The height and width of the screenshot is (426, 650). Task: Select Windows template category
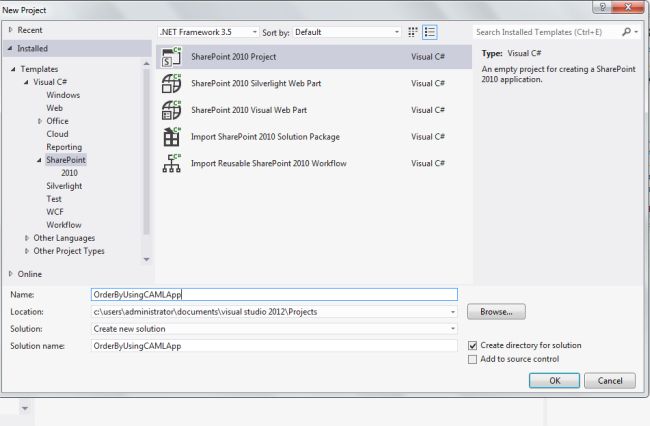(63, 95)
